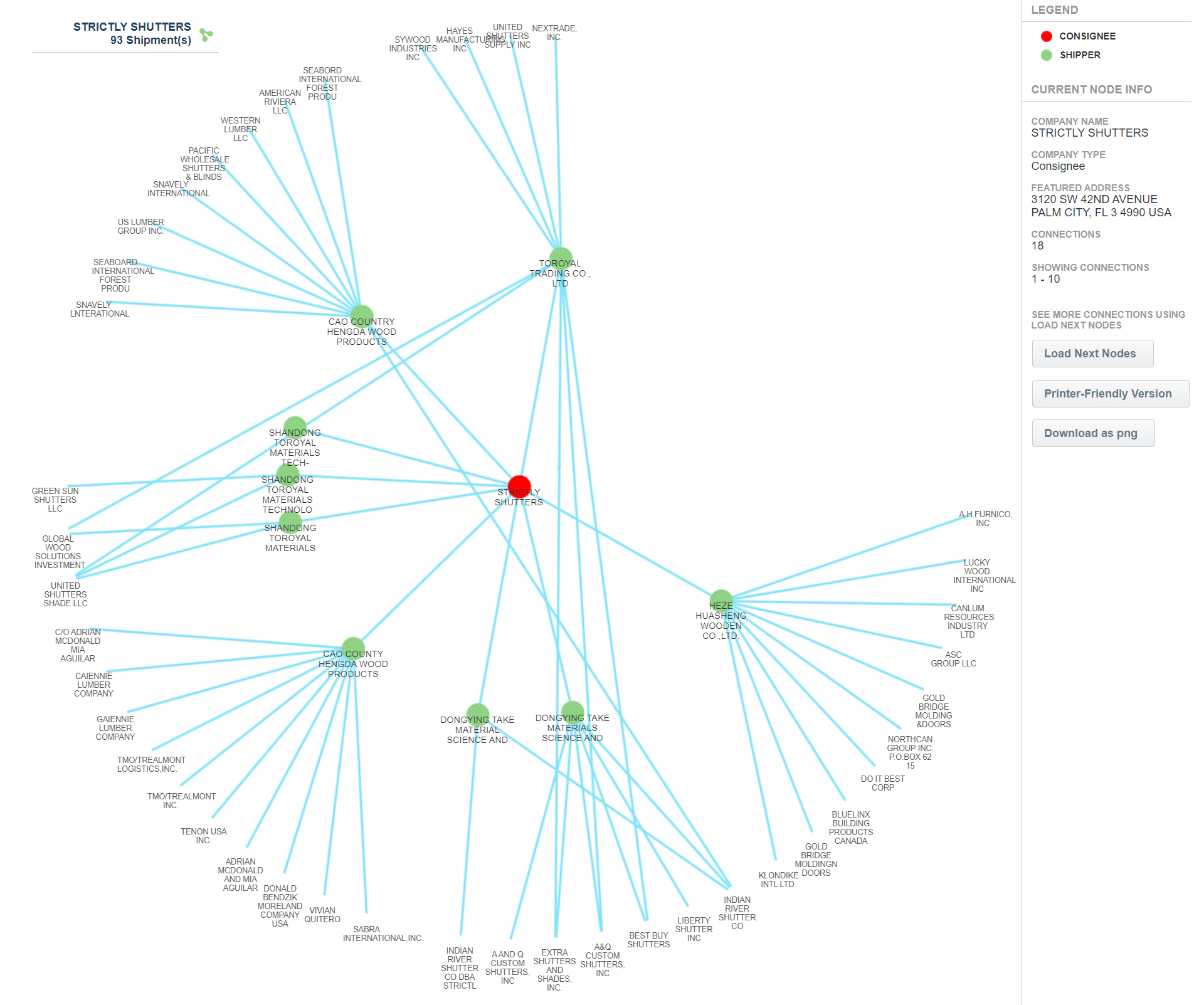Click the SNAVELY LNTERATIONAL label
This screenshot has height=1005, width=1204.
pyautogui.click(x=99, y=309)
